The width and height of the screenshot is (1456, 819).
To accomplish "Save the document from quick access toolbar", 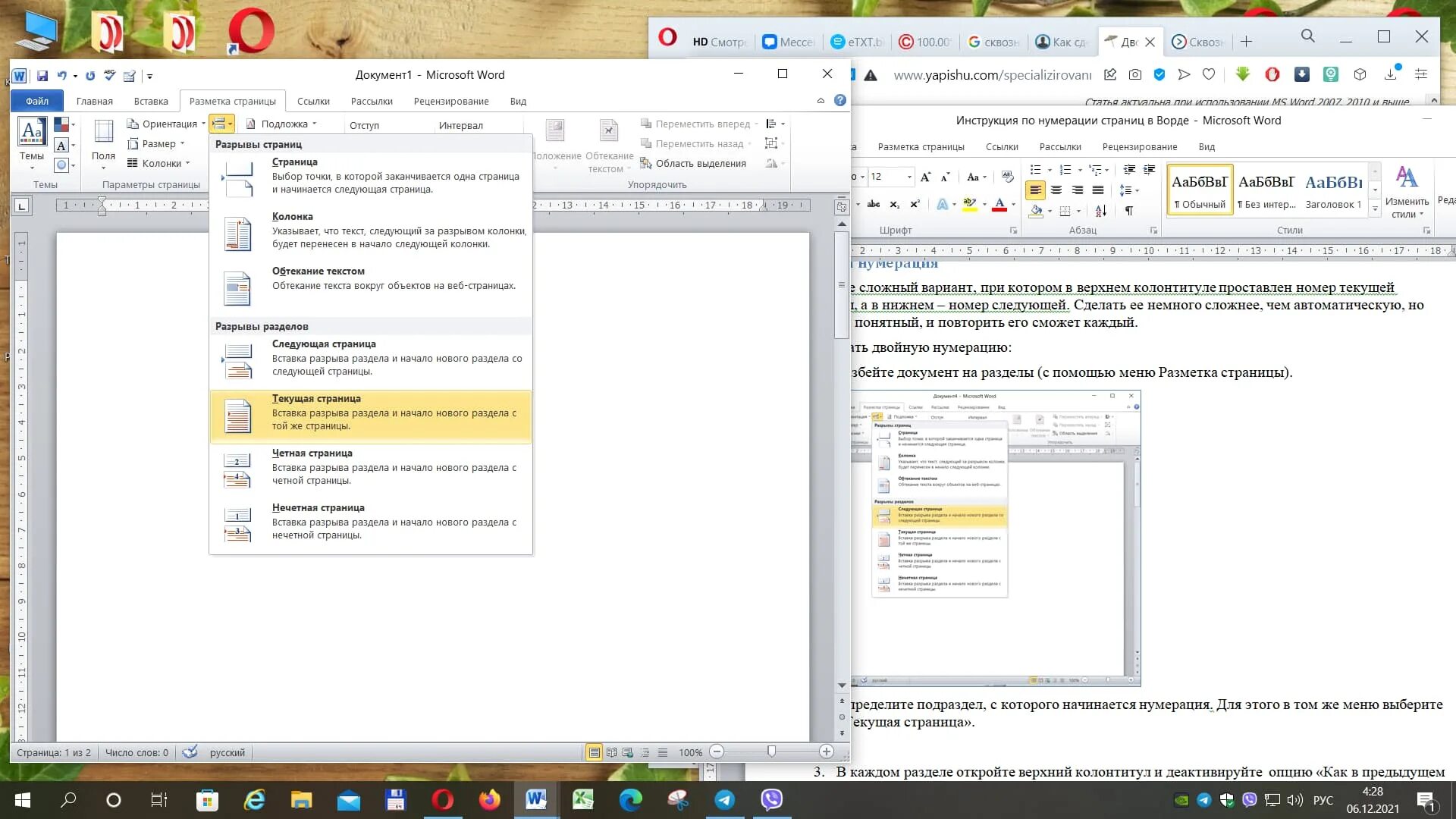I will coord(42,76).
